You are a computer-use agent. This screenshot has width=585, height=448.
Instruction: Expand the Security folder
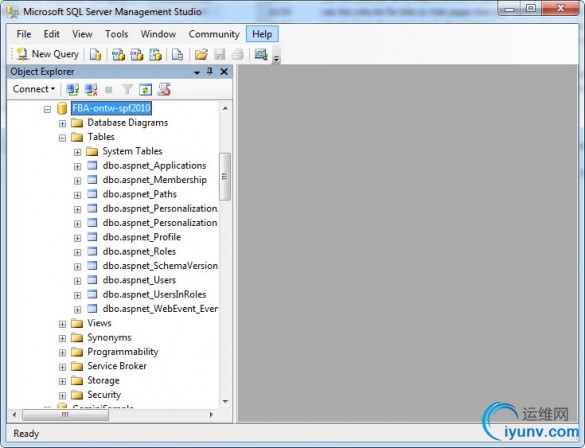click(x=62, y=396)
